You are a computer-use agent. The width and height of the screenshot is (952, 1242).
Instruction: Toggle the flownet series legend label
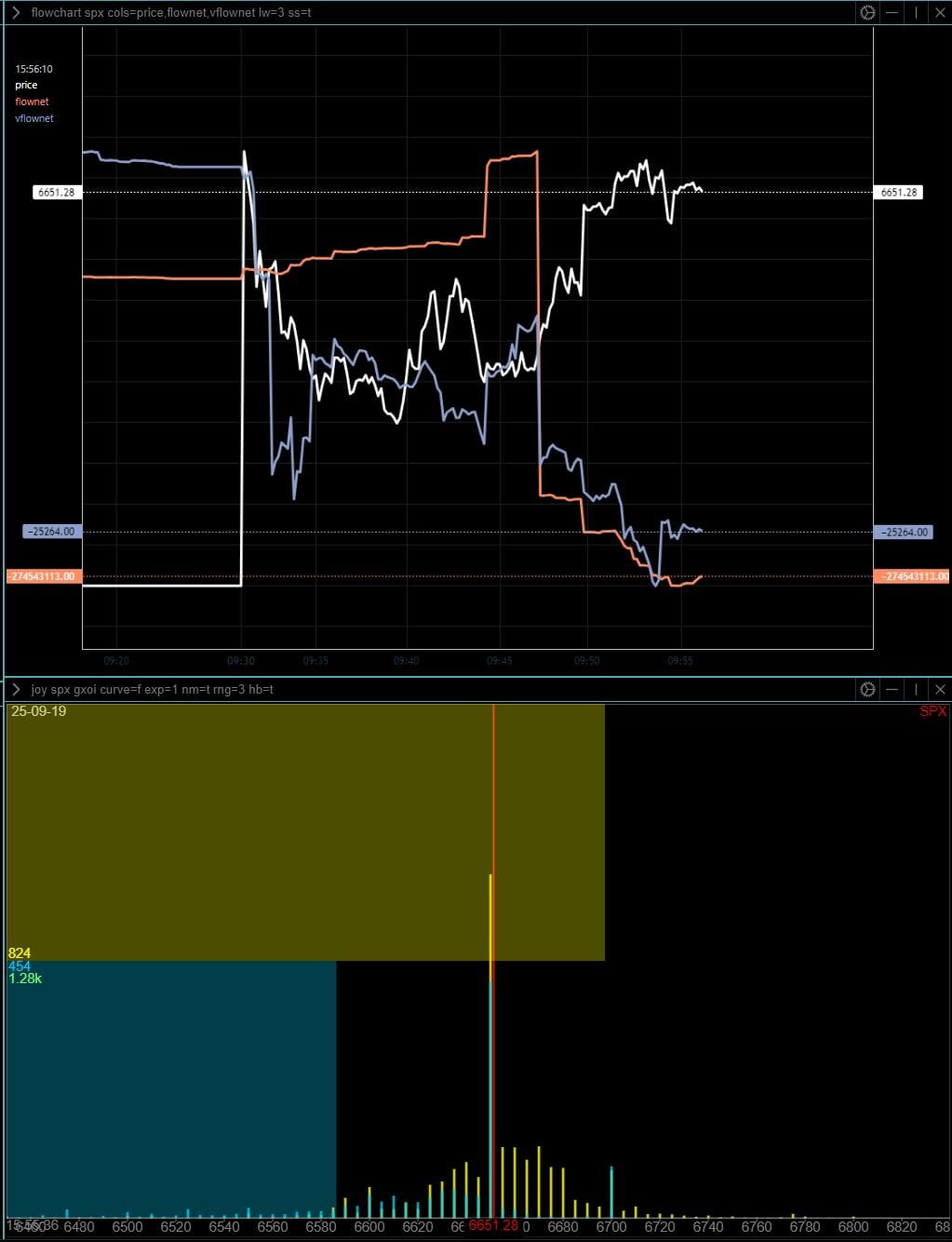(32, 101)
